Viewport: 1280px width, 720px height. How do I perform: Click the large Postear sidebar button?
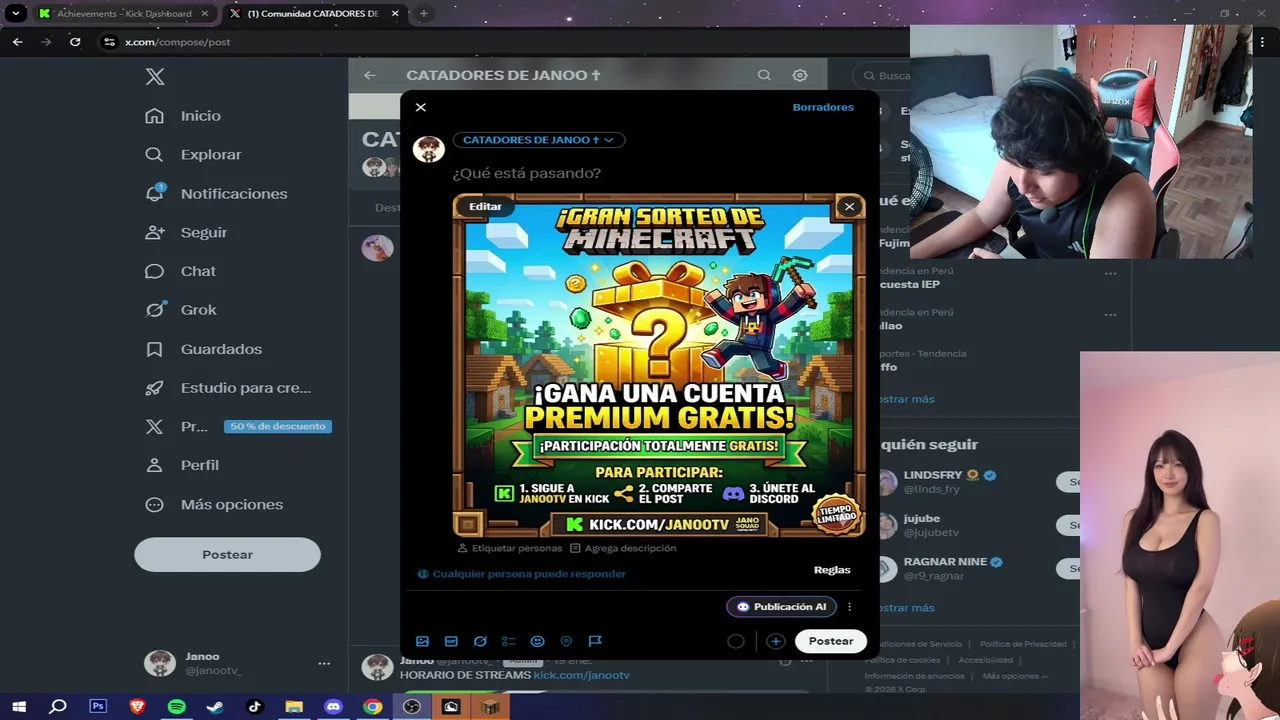click(227, 554)
